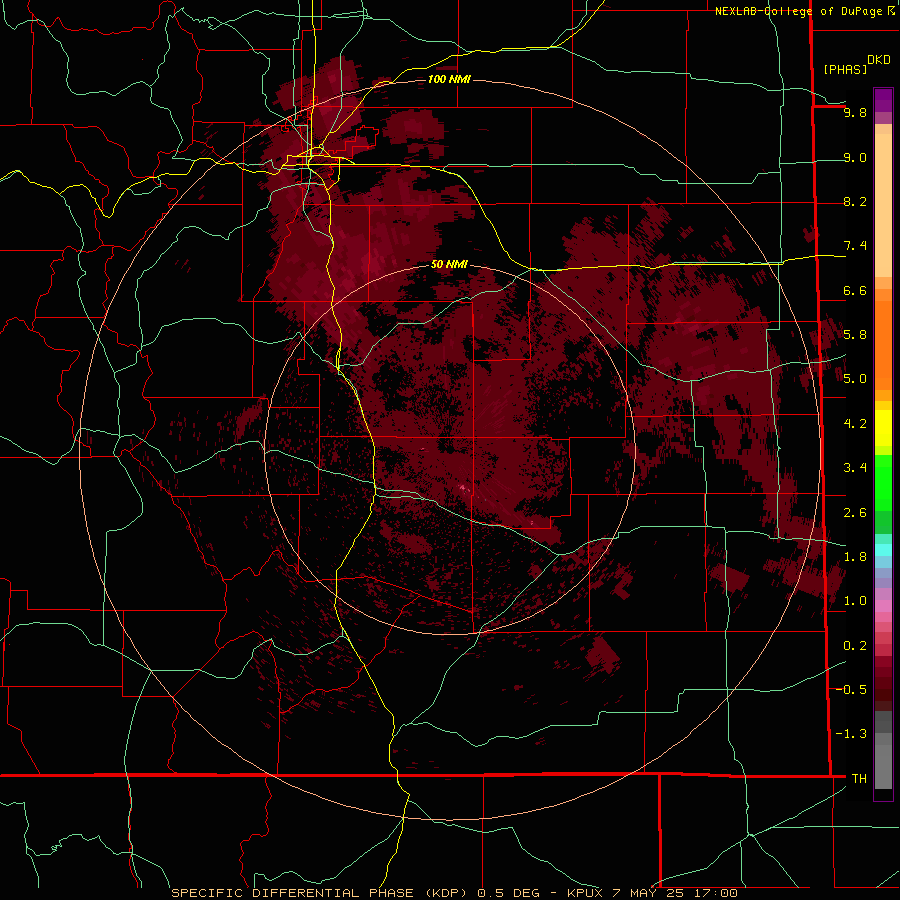Click the 7.4 scale value

point(855,246)
